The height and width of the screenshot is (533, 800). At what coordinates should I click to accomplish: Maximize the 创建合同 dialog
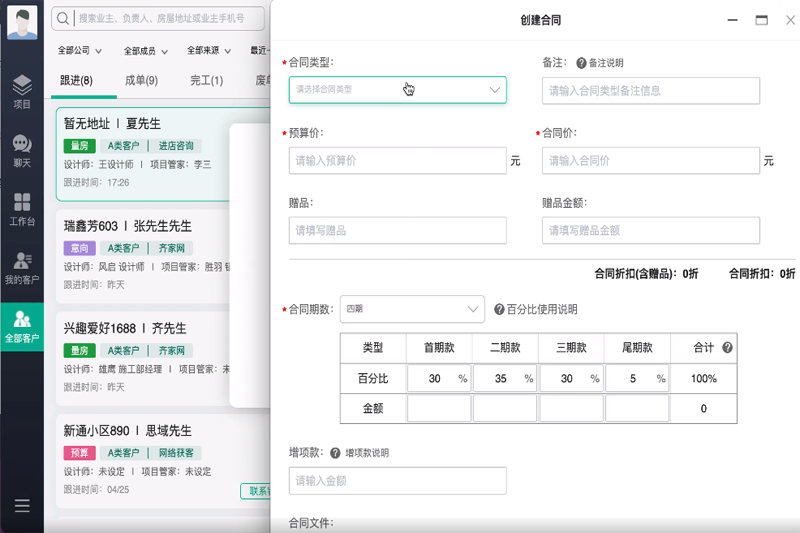[762, 20]
